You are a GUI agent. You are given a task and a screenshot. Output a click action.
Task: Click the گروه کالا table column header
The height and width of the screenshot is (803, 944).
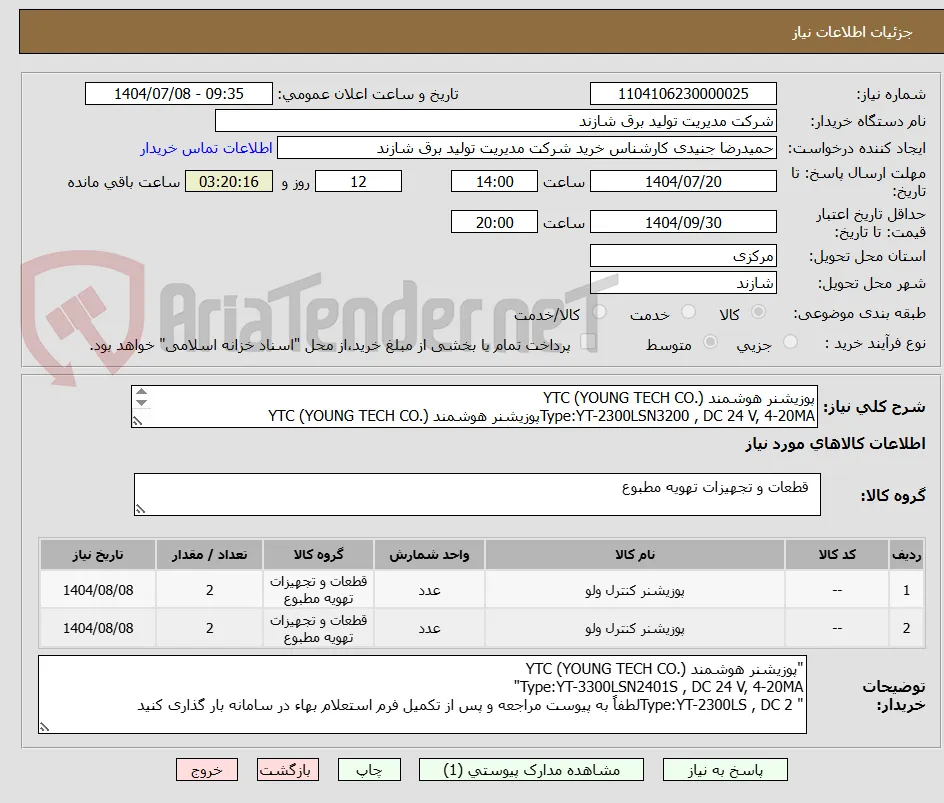point(318,554)
